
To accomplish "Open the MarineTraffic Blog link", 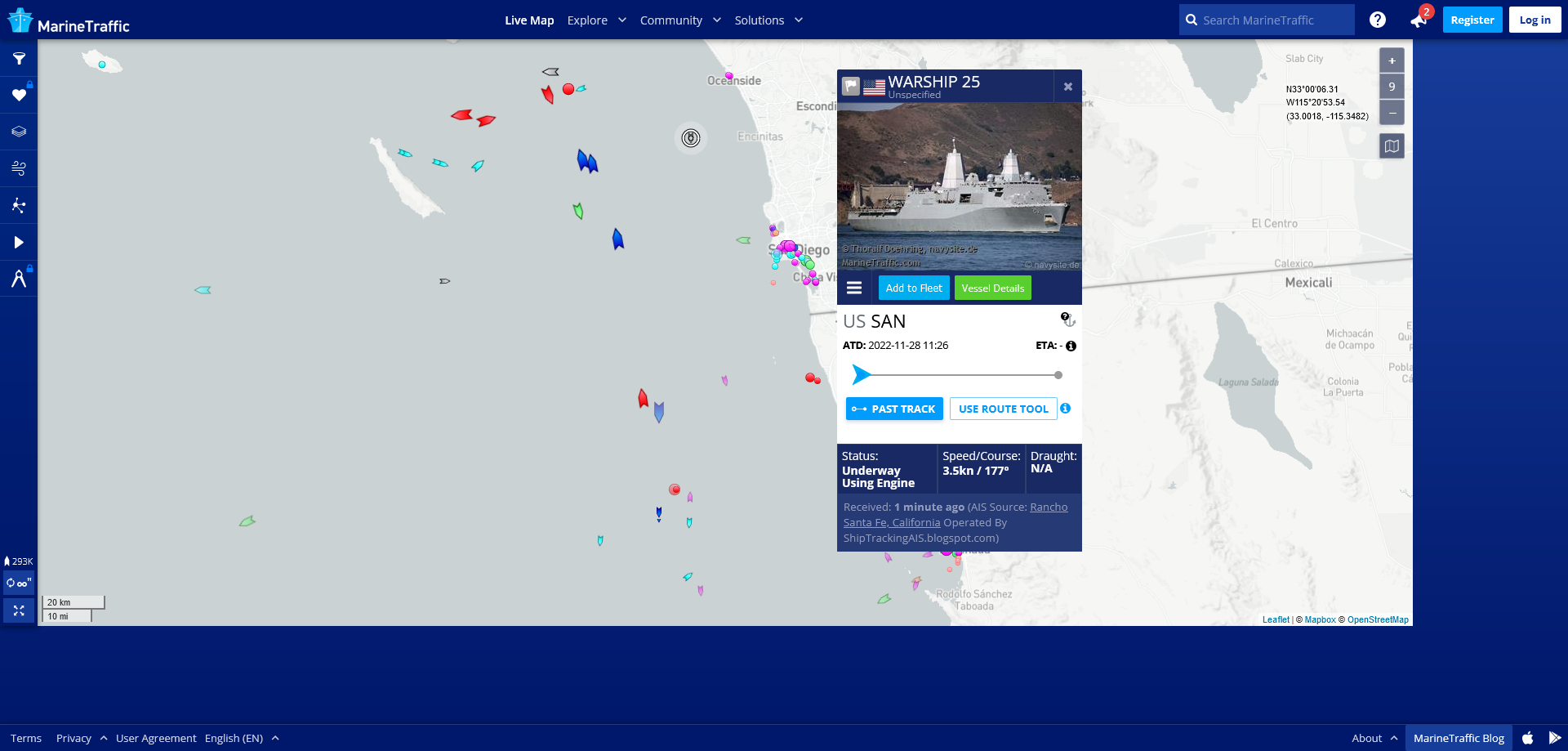I will pyautogui.click(x=1459, y=738).
